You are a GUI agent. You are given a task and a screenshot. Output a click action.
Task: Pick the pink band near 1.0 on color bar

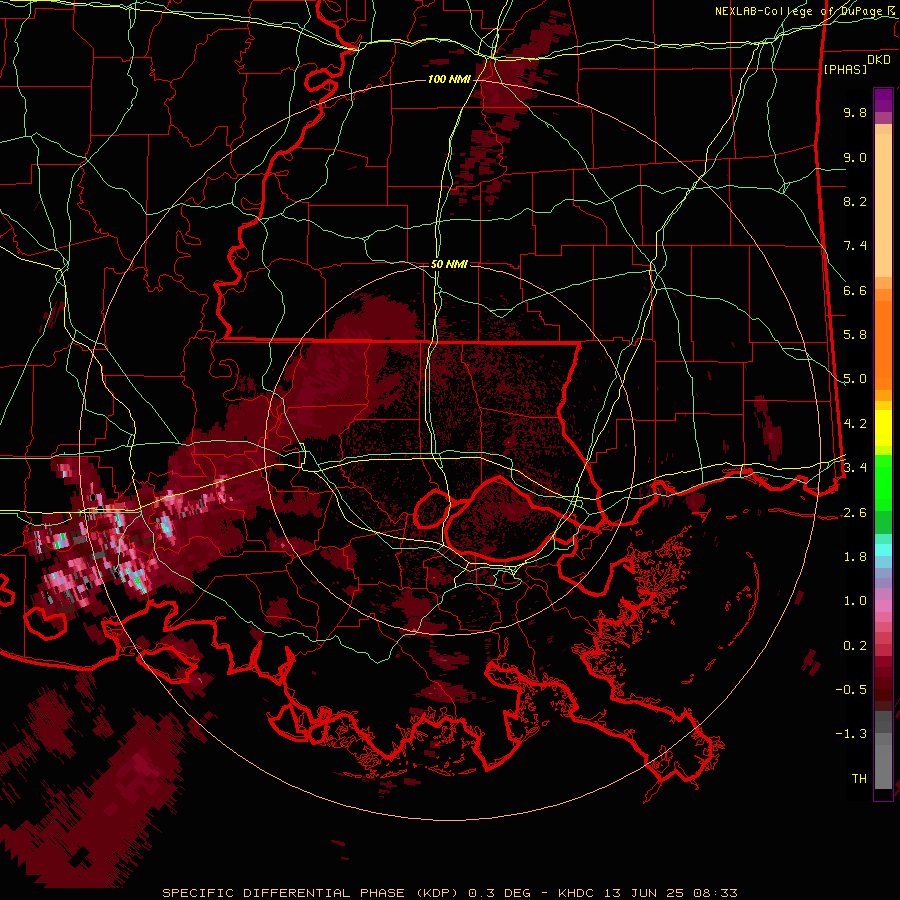click(x=883, y=606)
